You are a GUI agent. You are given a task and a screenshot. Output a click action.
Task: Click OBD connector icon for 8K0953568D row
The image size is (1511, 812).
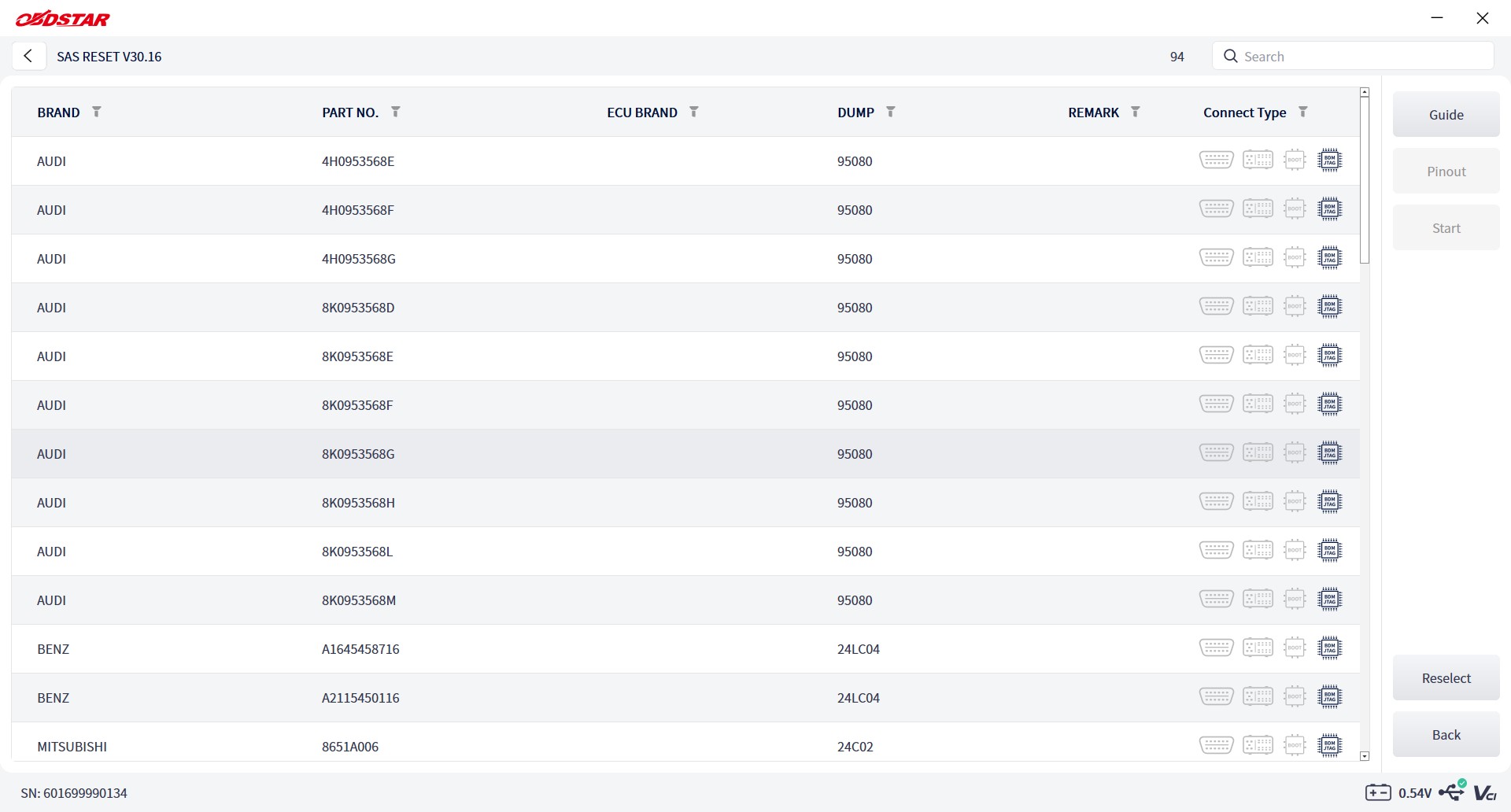coord(1217,307)
